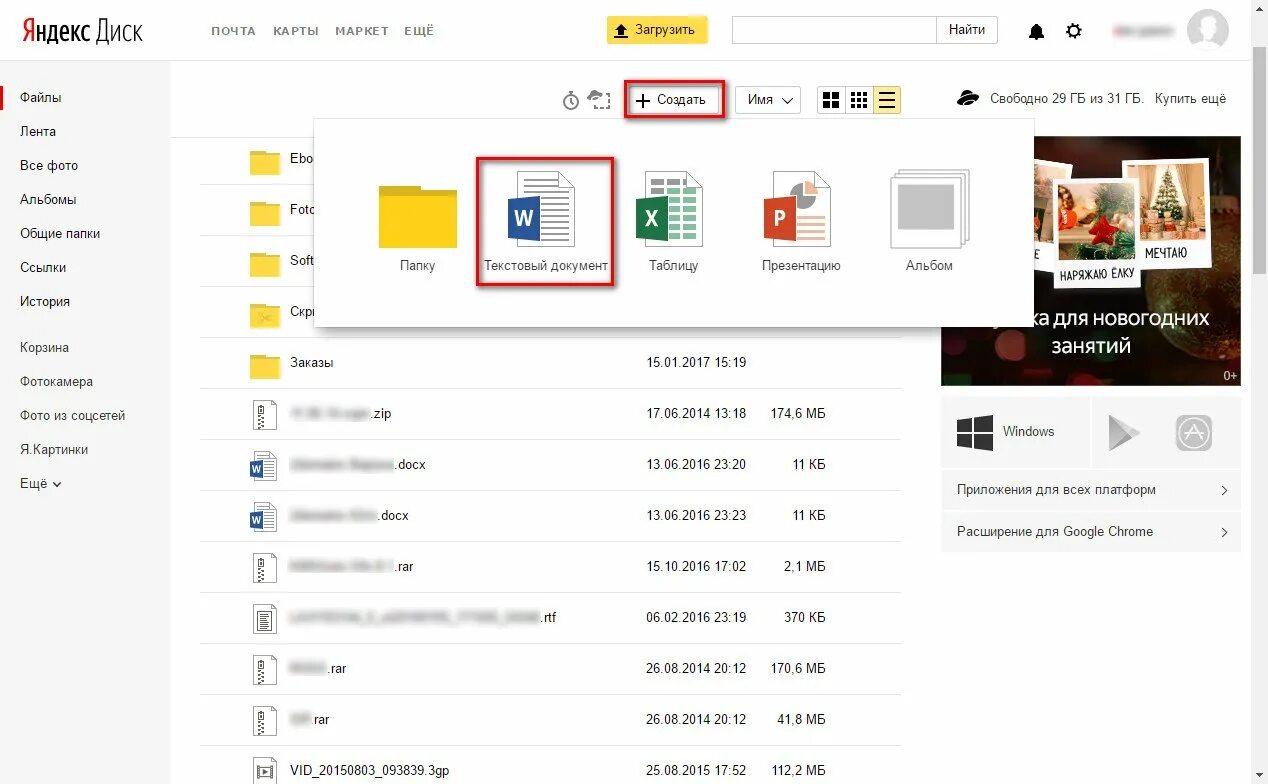Click the VID_20150803 video file icon

click(264, 770)
